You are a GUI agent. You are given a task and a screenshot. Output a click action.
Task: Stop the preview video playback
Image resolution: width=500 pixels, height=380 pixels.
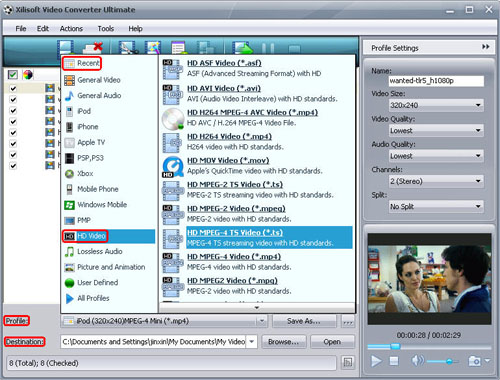click(x=394, y=361)
